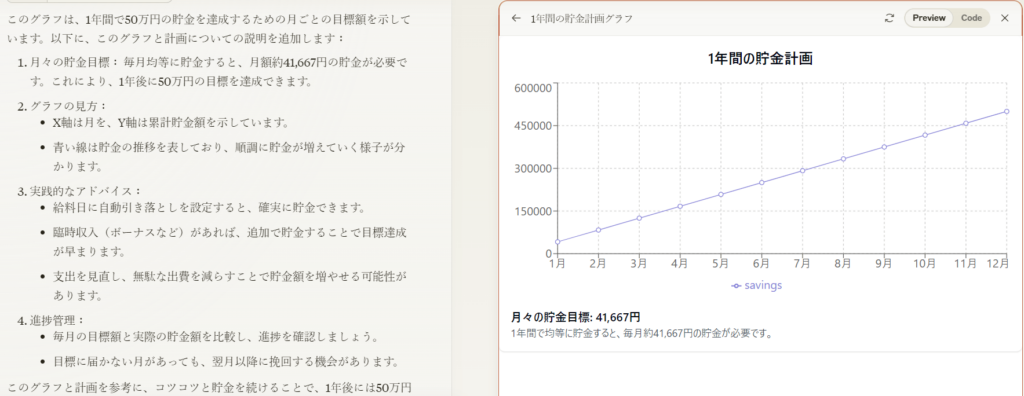
Task: Select the 1月 data point on chart
Action: (558, 242)
